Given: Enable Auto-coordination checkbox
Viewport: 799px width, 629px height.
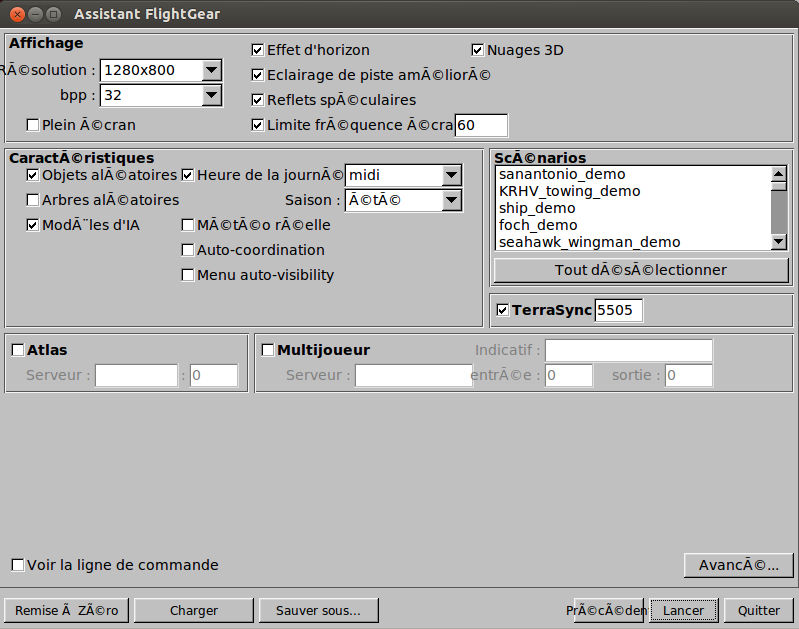Looking at the screenshot, I should tap(188, 250).
